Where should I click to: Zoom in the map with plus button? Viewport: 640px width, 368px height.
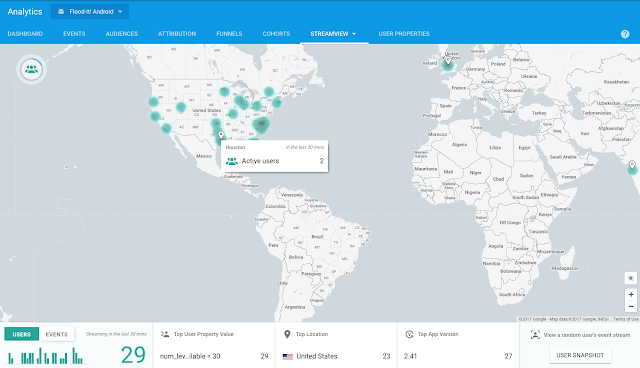tap(631, 294)
